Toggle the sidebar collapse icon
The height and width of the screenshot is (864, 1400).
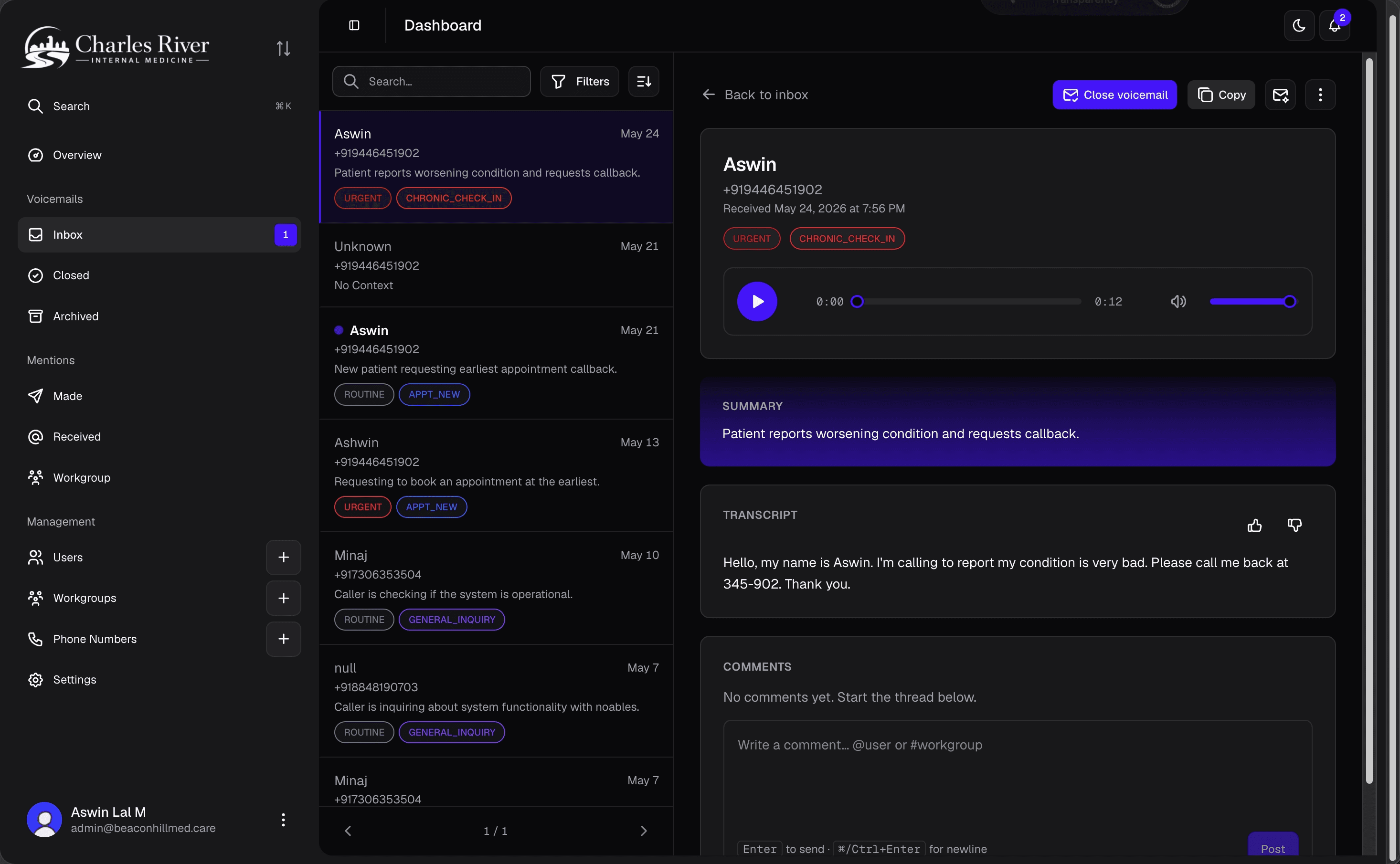(354, 25)
